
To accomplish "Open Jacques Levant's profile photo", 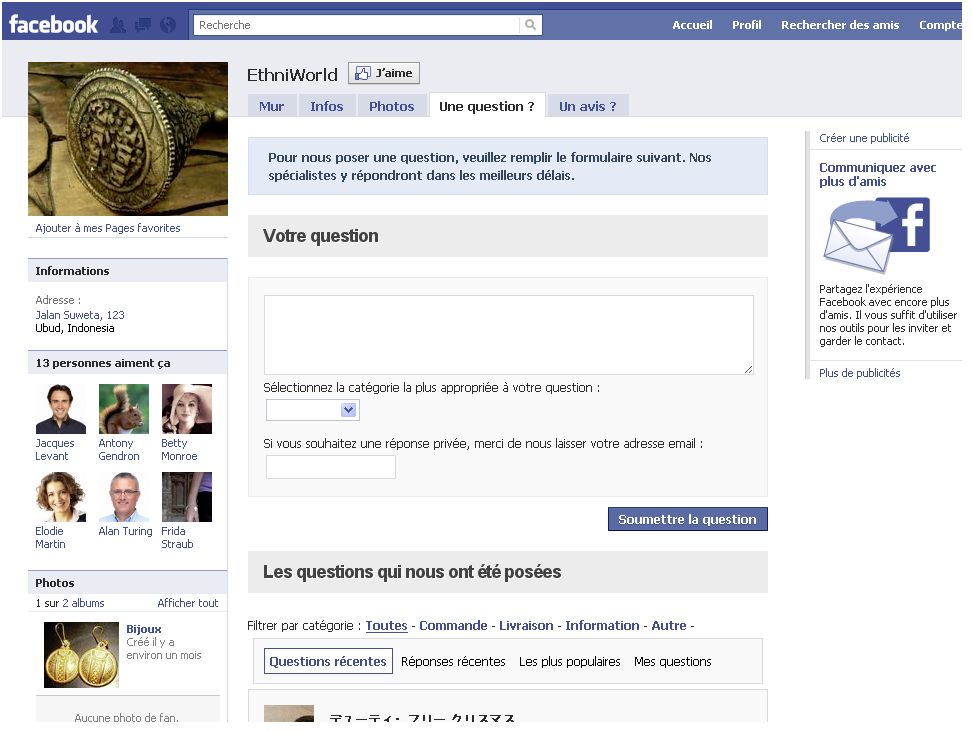I will click(61, 409).
